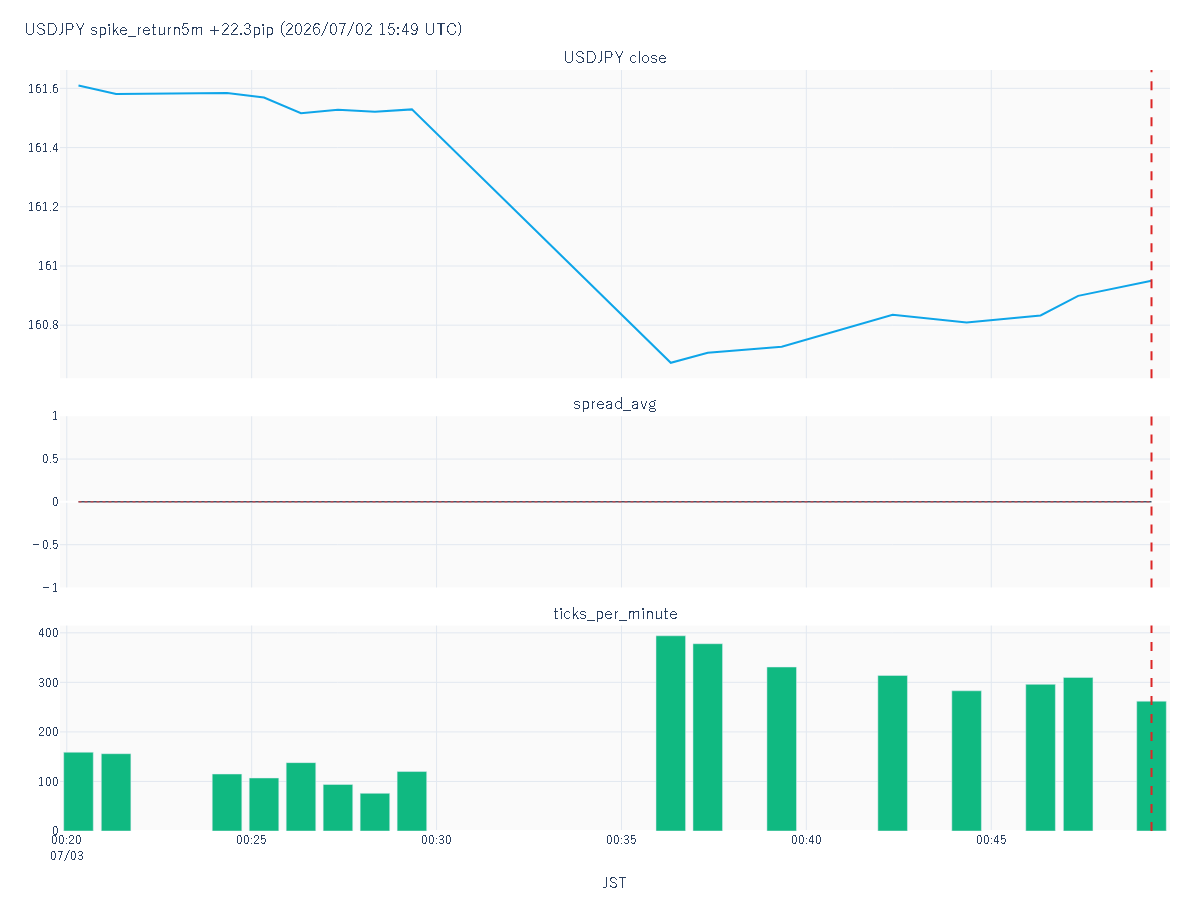Click the 00:35 x-axis tick label
Viewport: 1200px width, 900px height.
621,841
